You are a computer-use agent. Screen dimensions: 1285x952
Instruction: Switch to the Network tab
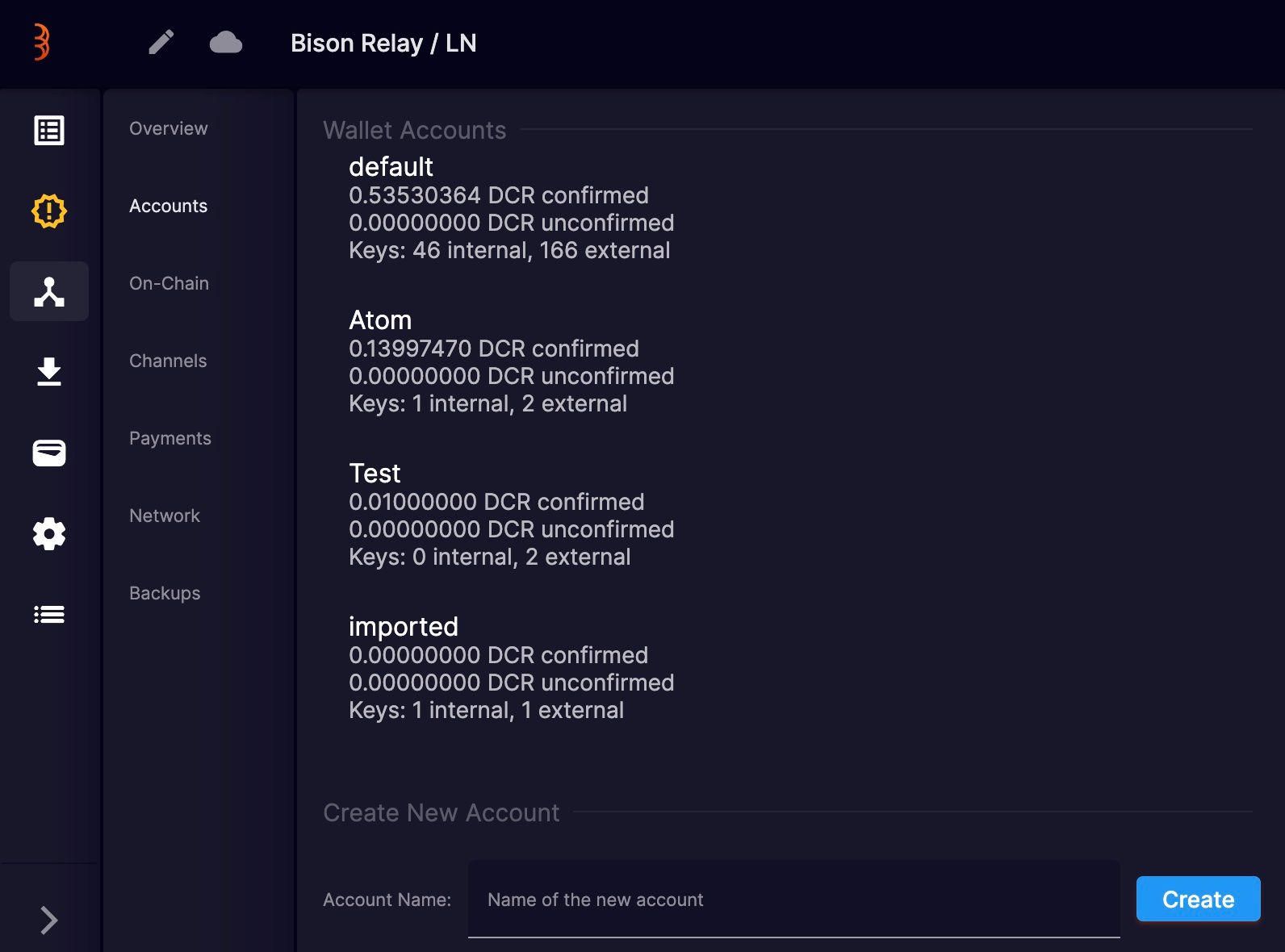tap(165, 516)
